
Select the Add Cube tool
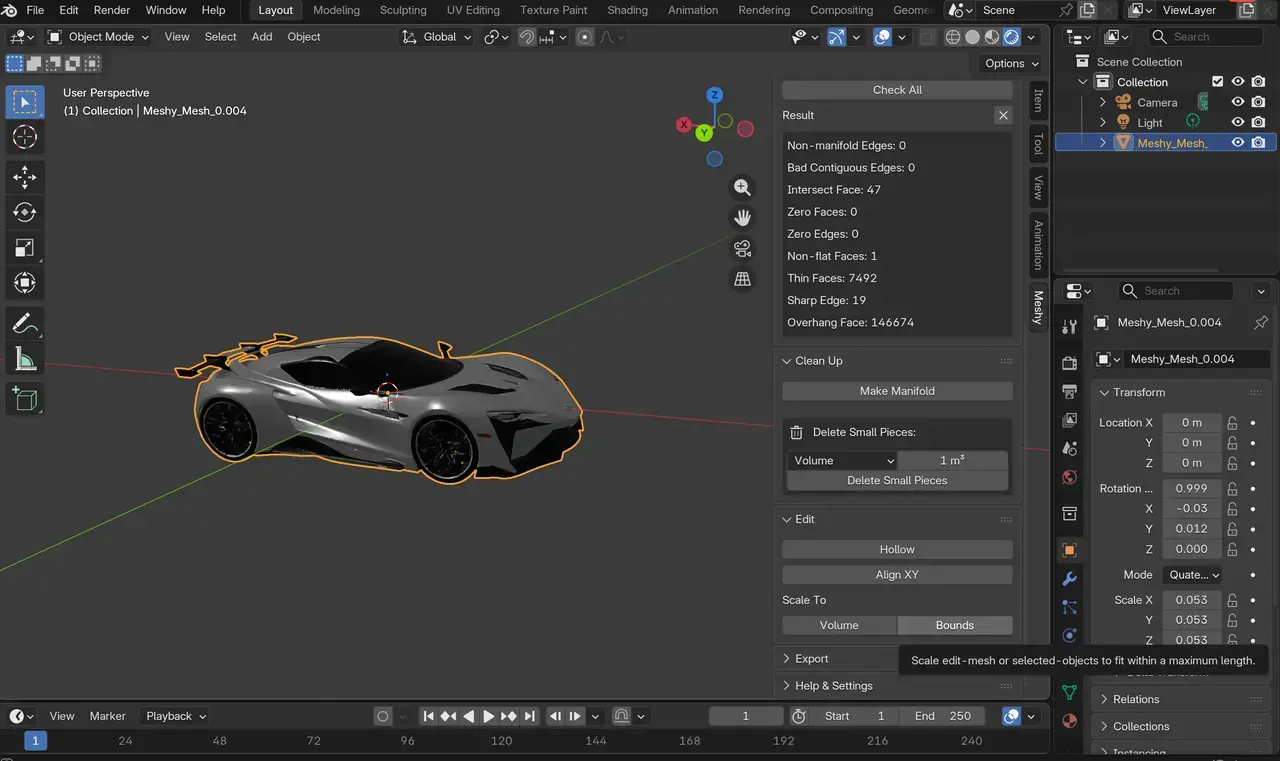coord(25,399)
